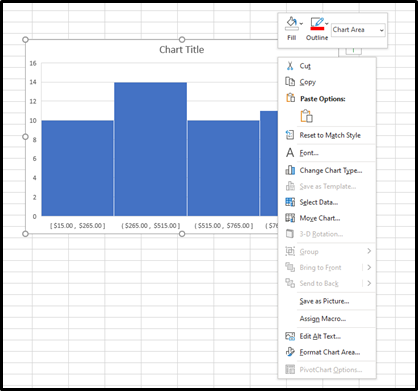Click the Edit Alt Text icon
This screenshot has height=391, width=418.
[x=290, y=336]
